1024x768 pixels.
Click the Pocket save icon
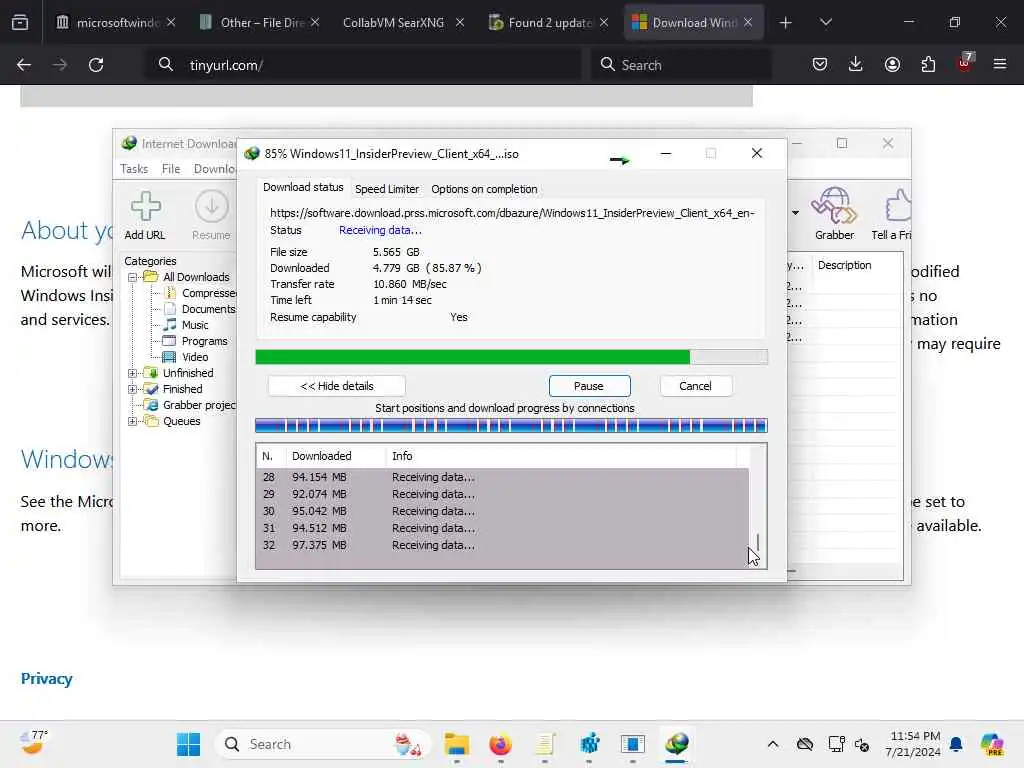point(820,64)
